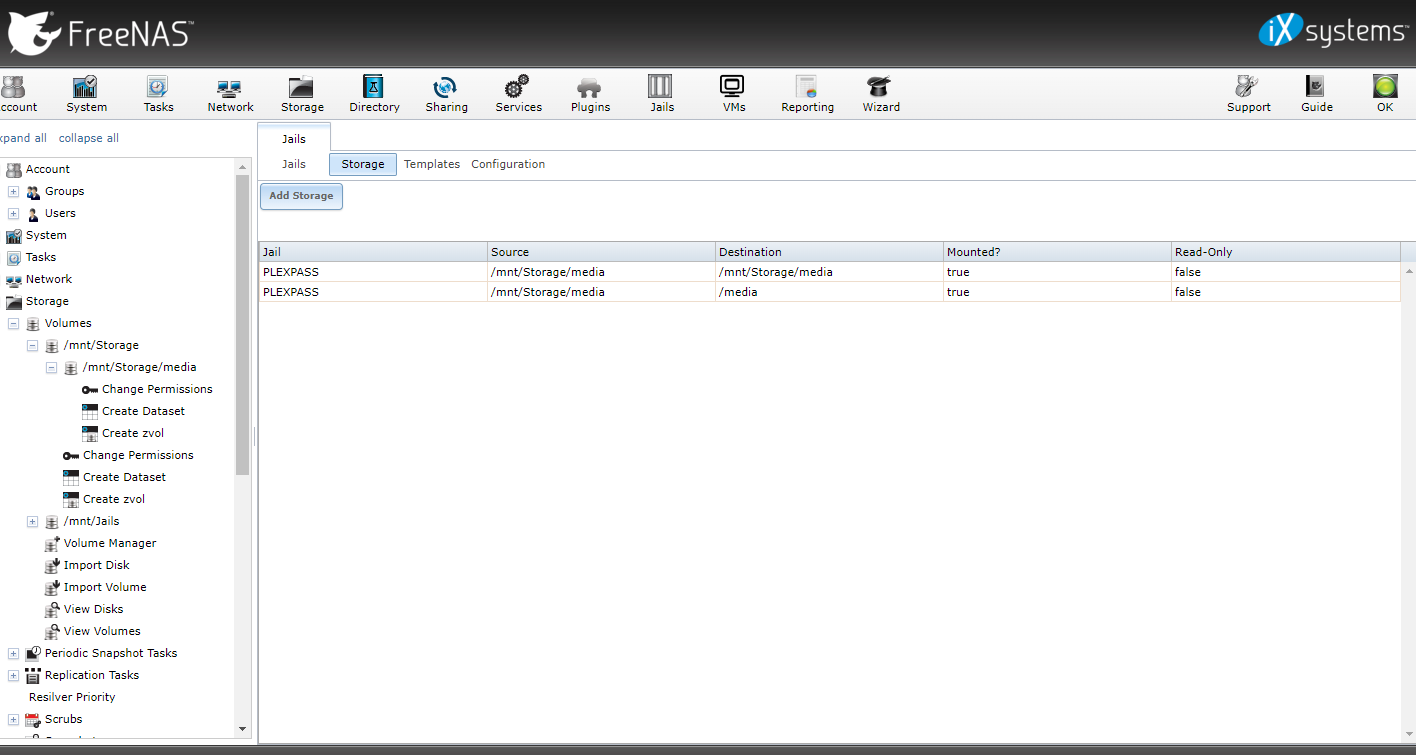
Task: Click the VMs monitor icon
Action: [x=733, y=88]
